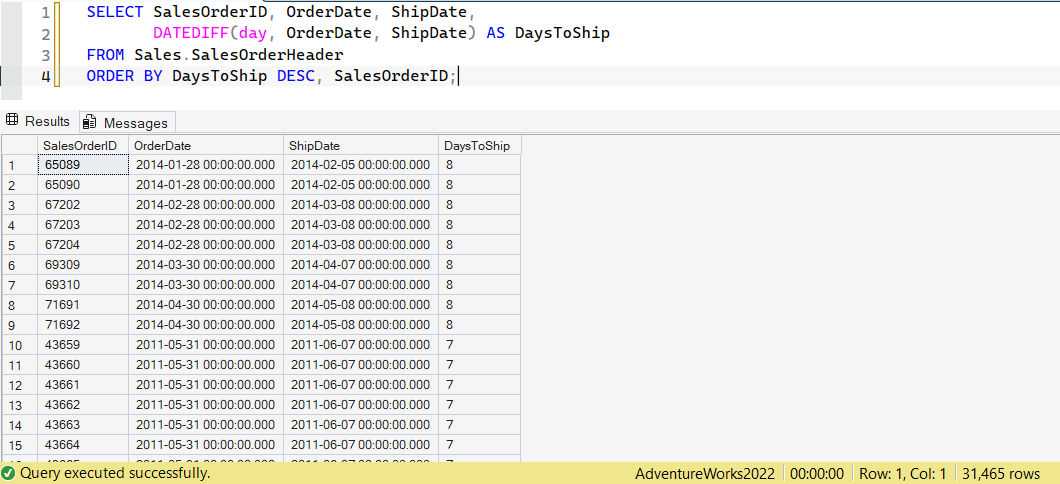Click the 00:00:00 elapsed time indicator

click(x=817, y=473)
